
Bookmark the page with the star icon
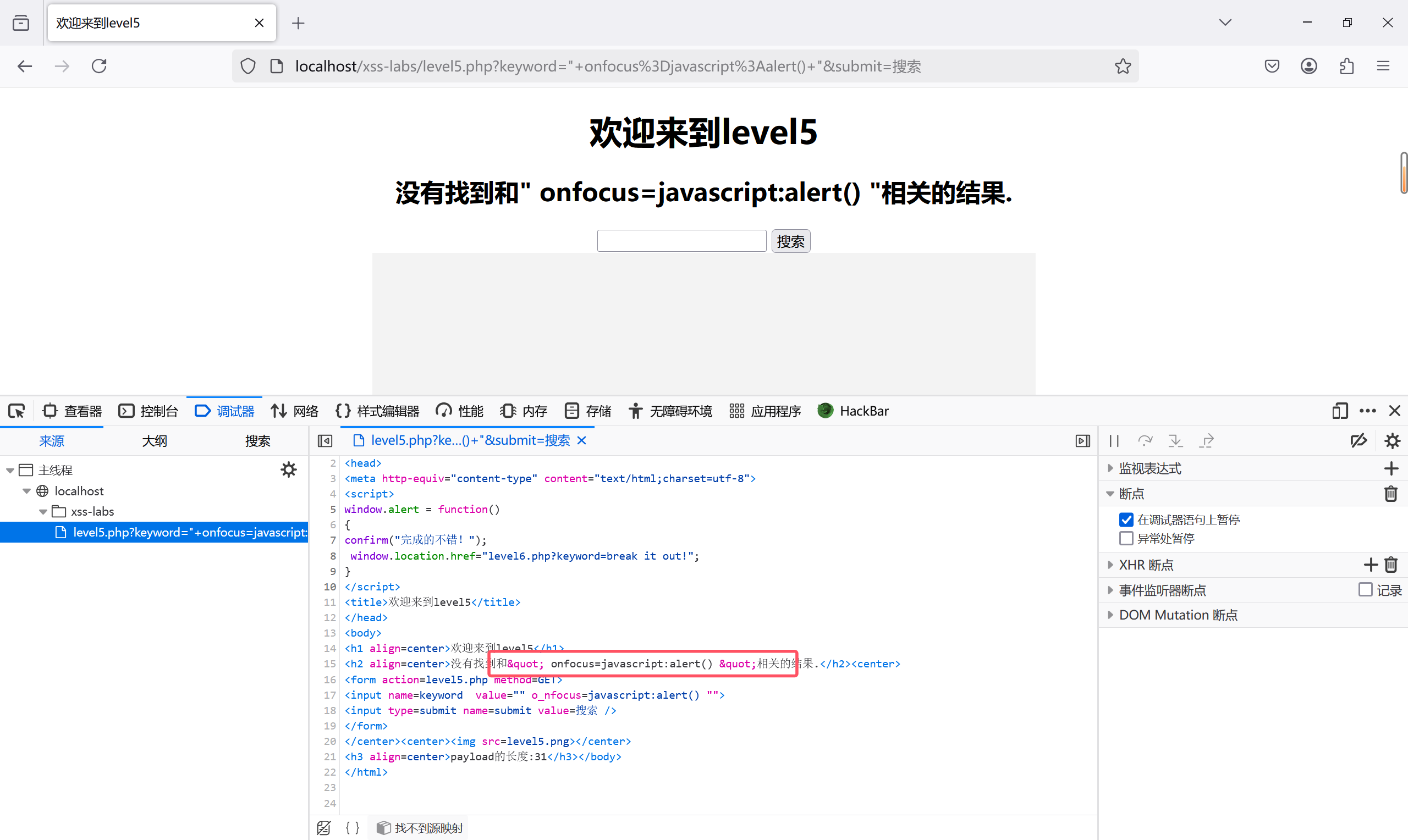[x=1123, y=66]
